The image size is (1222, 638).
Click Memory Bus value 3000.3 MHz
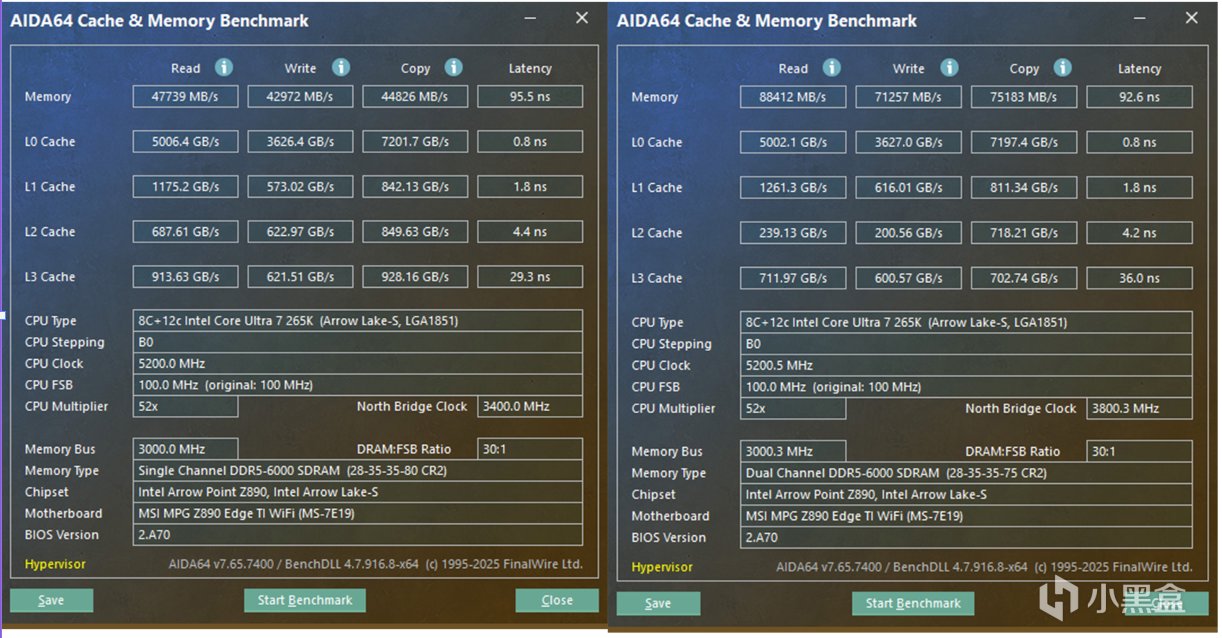coord(793,451)
